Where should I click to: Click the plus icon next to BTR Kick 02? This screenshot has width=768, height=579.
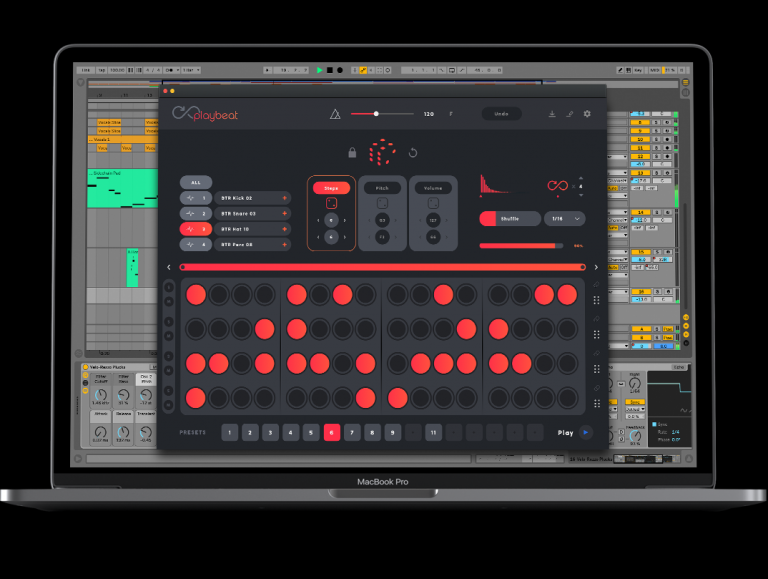click(285, 198)
